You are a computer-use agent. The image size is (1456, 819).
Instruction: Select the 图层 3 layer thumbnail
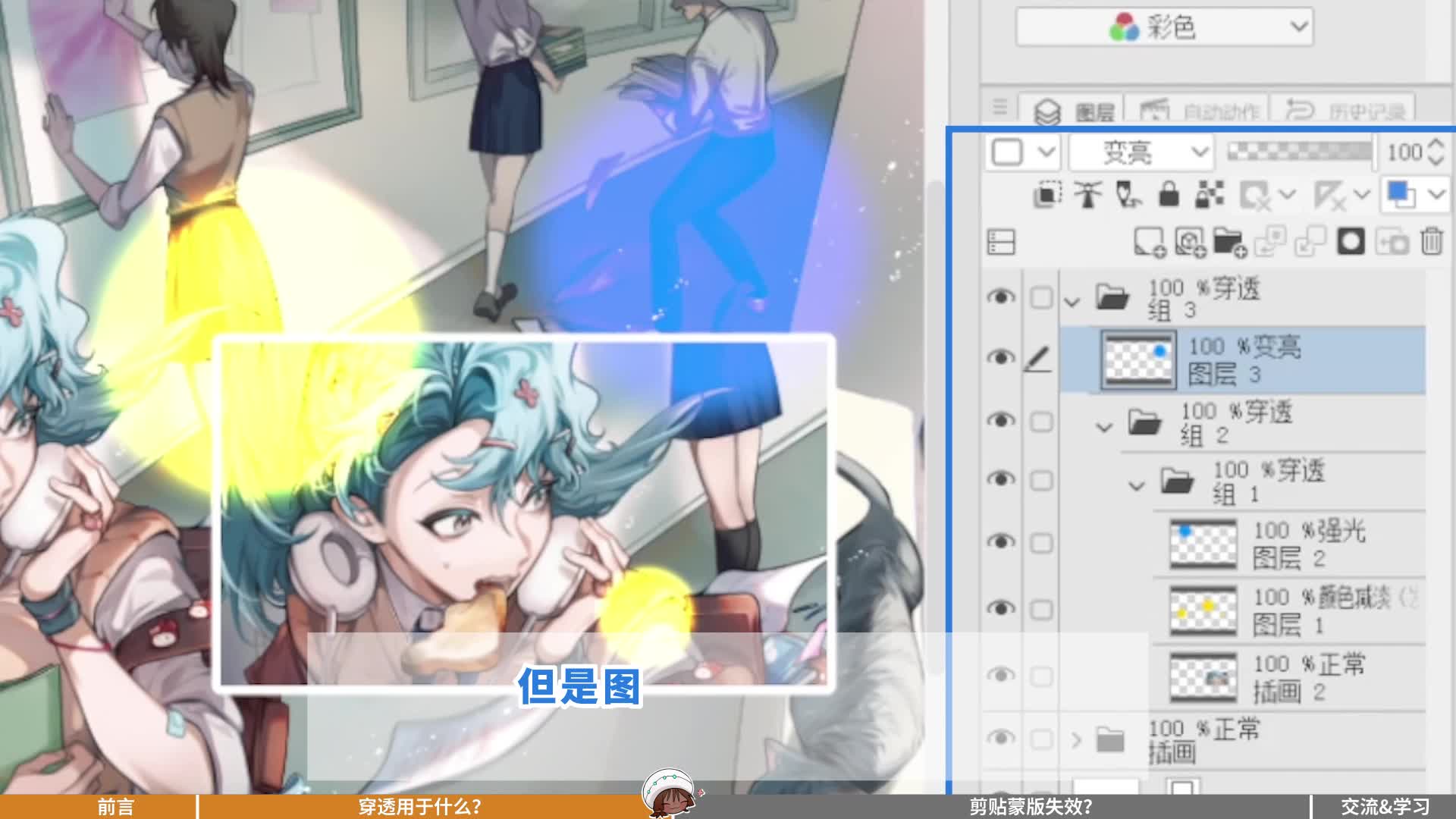click(x=1137, y=360)
